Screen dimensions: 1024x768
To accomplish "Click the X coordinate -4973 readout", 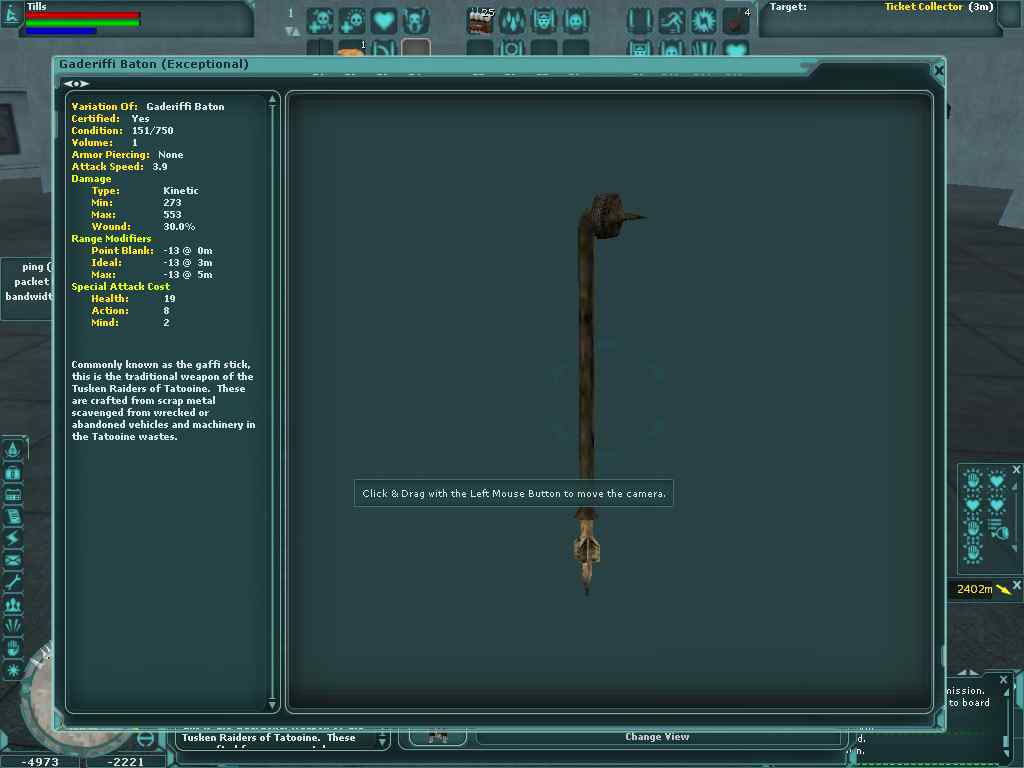I will 40,761.
